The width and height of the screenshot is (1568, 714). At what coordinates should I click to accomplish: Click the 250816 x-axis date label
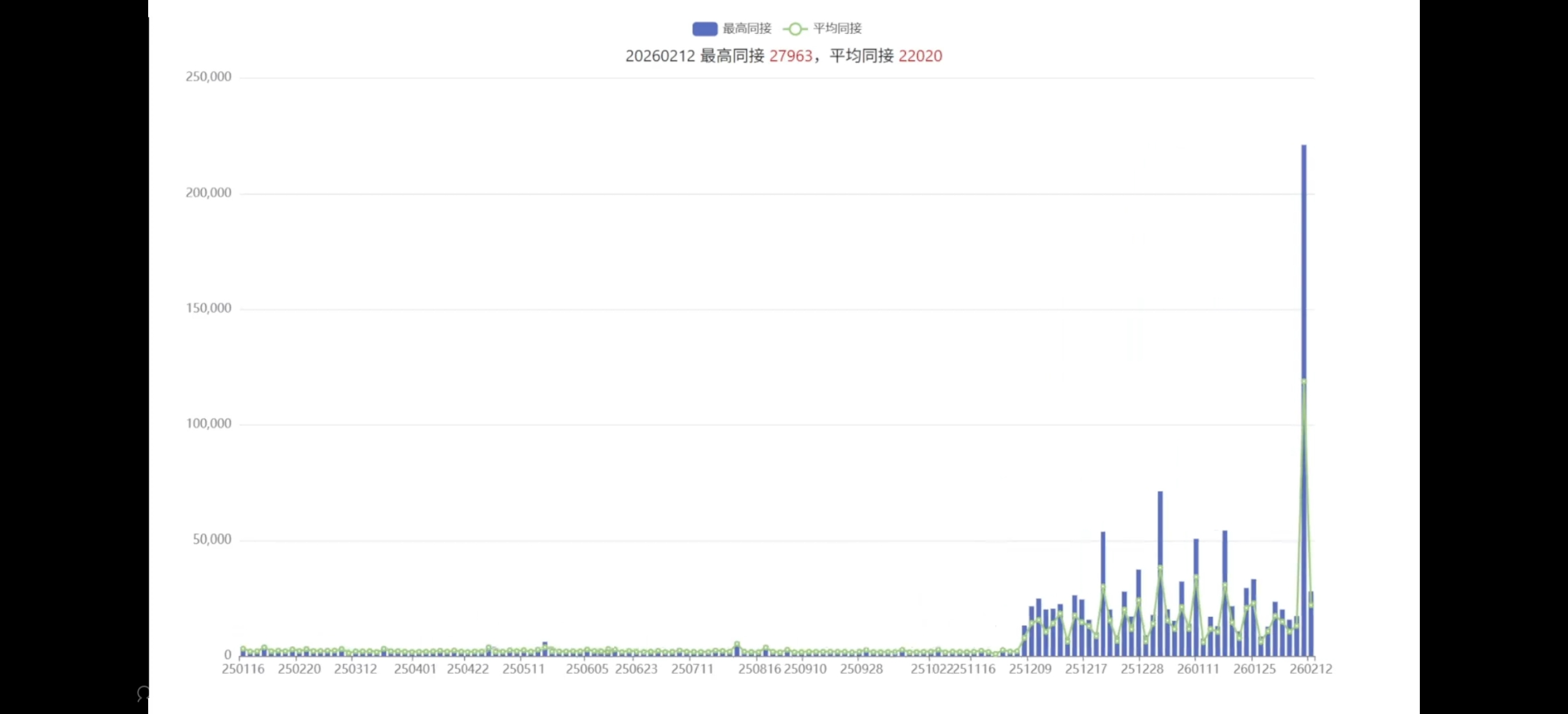coord(759,669)
